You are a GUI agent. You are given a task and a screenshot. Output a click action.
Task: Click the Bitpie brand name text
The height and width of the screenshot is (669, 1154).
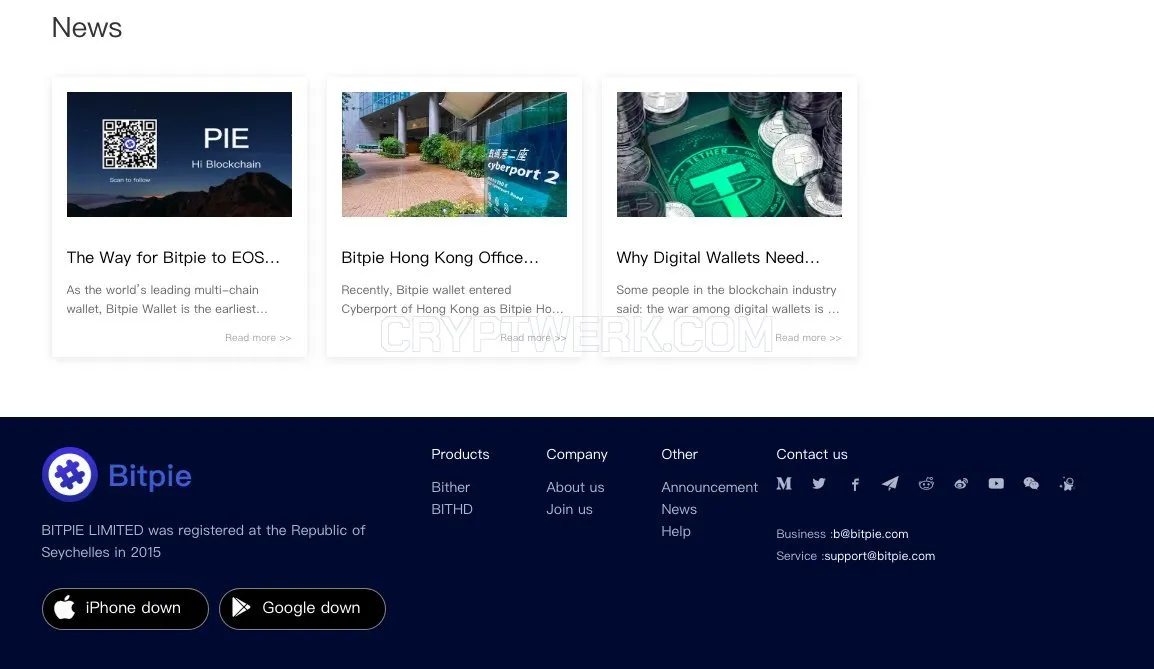point(150,475)
